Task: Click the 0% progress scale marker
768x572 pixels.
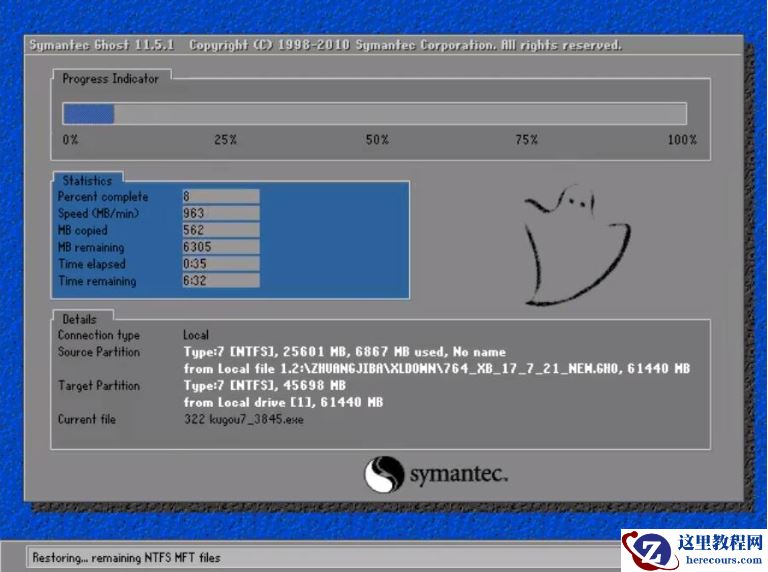Action: pos(71,140)
